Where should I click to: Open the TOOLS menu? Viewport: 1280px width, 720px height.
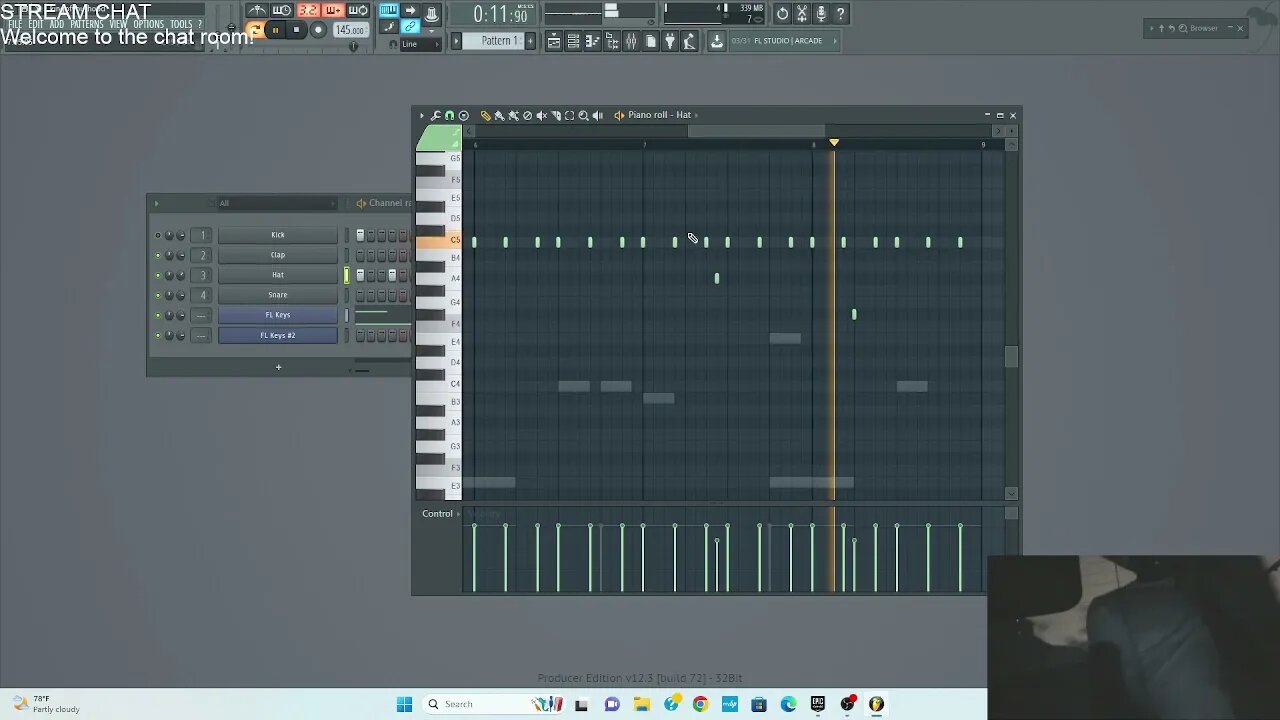181,24
